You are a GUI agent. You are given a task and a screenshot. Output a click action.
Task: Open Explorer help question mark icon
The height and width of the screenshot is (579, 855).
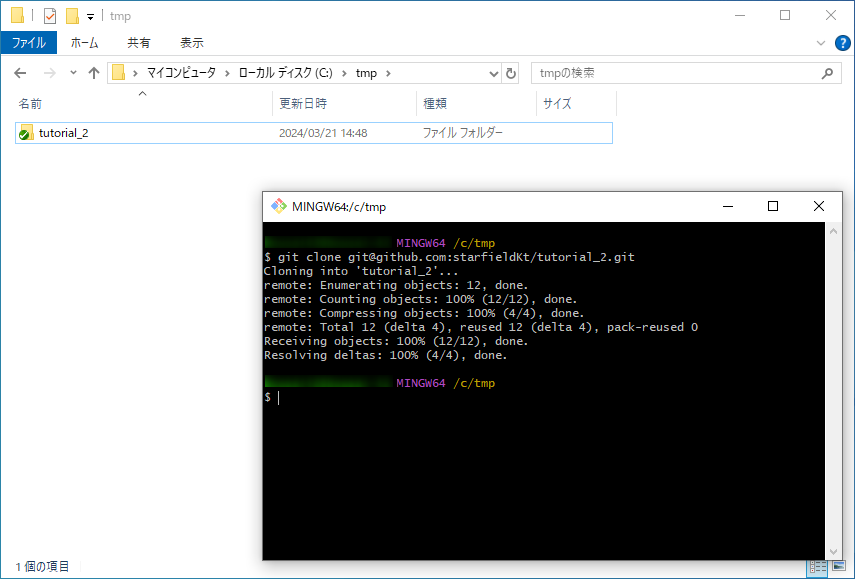[842, 43]
